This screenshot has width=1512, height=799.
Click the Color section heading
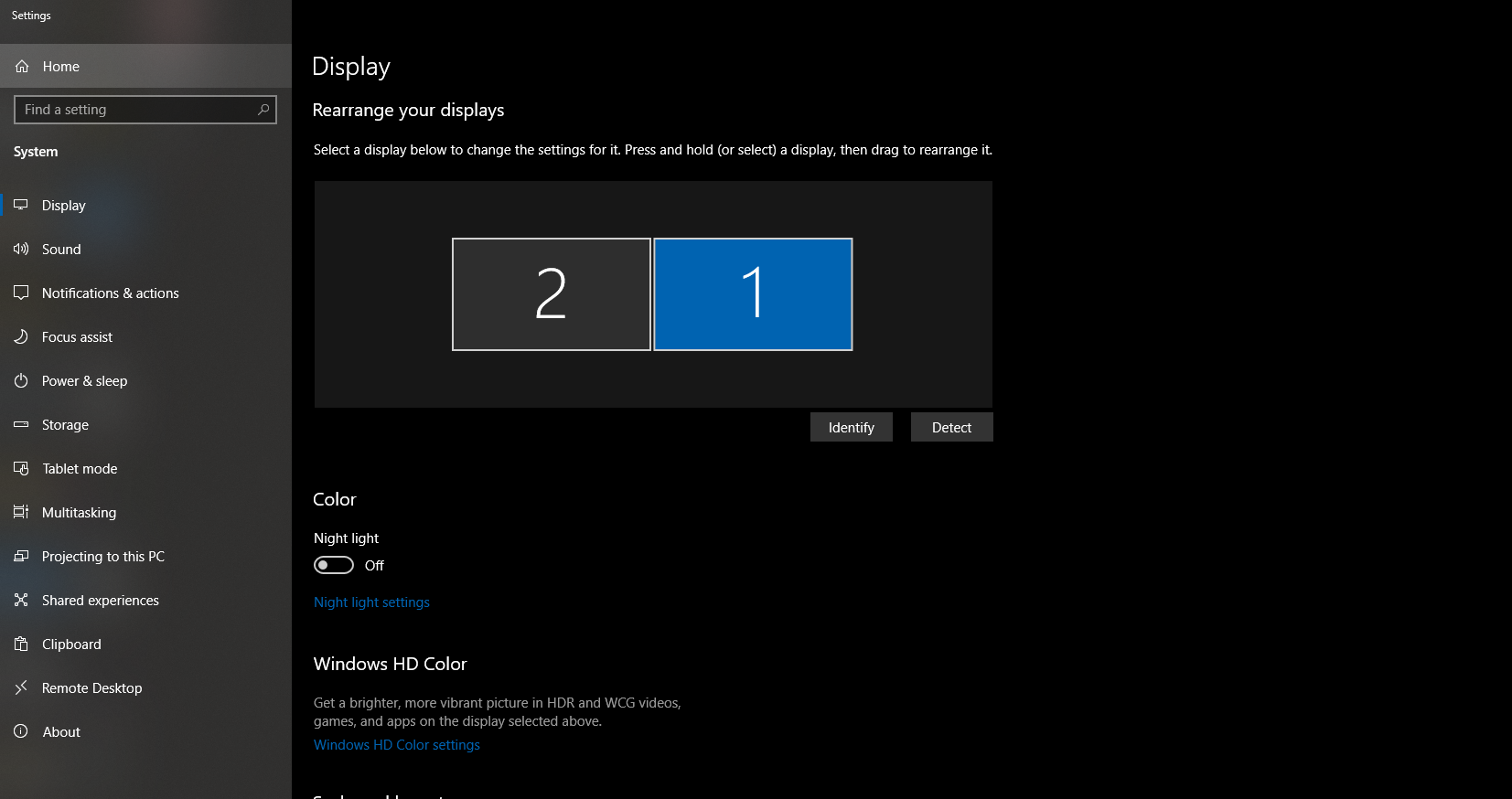tap(335, 499)
